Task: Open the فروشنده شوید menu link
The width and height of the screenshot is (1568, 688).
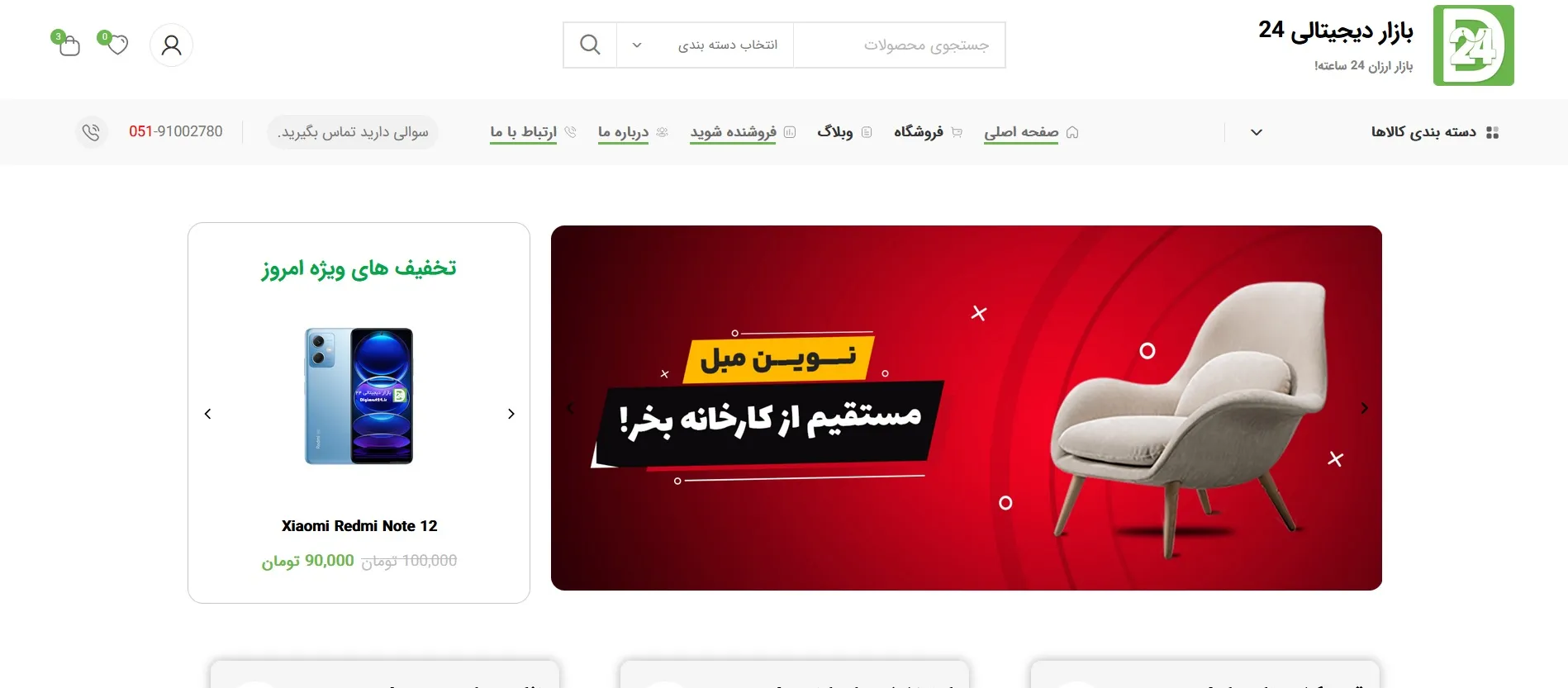Action: (x=733, y=131)
